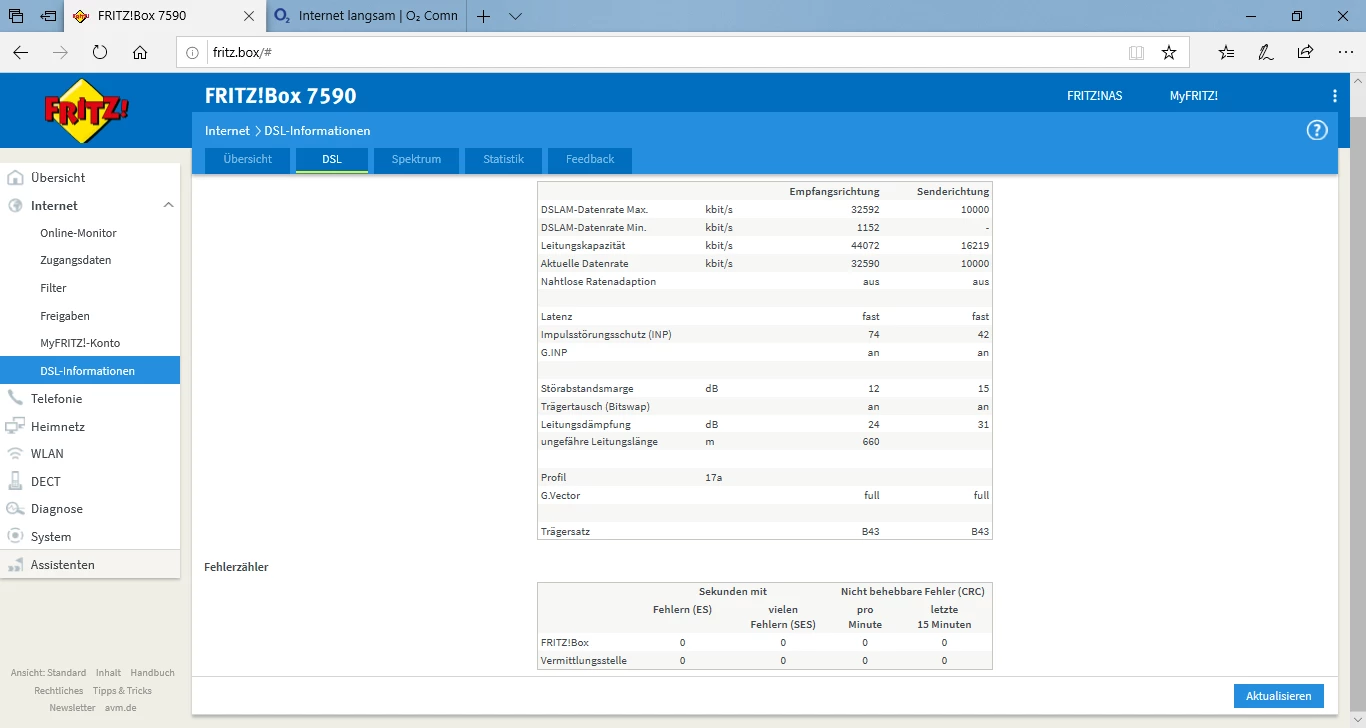The width and height of the screenshot is (1366, 728).
Task: Select Online-Monitor in the sidebar
Action: pyautogui.click(x=78, y=233)
